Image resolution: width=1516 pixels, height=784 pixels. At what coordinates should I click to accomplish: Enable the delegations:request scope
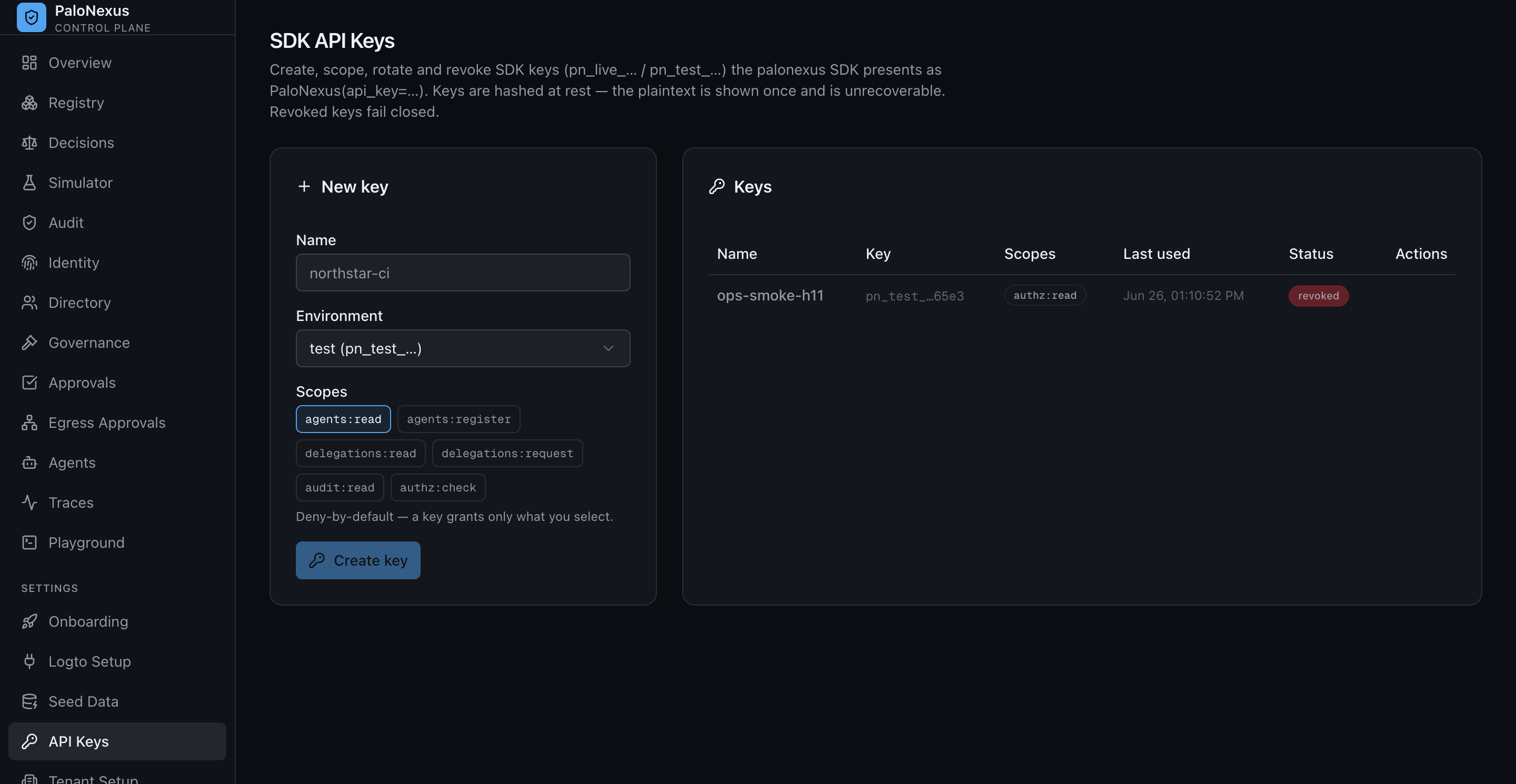[x=507, y=453]
